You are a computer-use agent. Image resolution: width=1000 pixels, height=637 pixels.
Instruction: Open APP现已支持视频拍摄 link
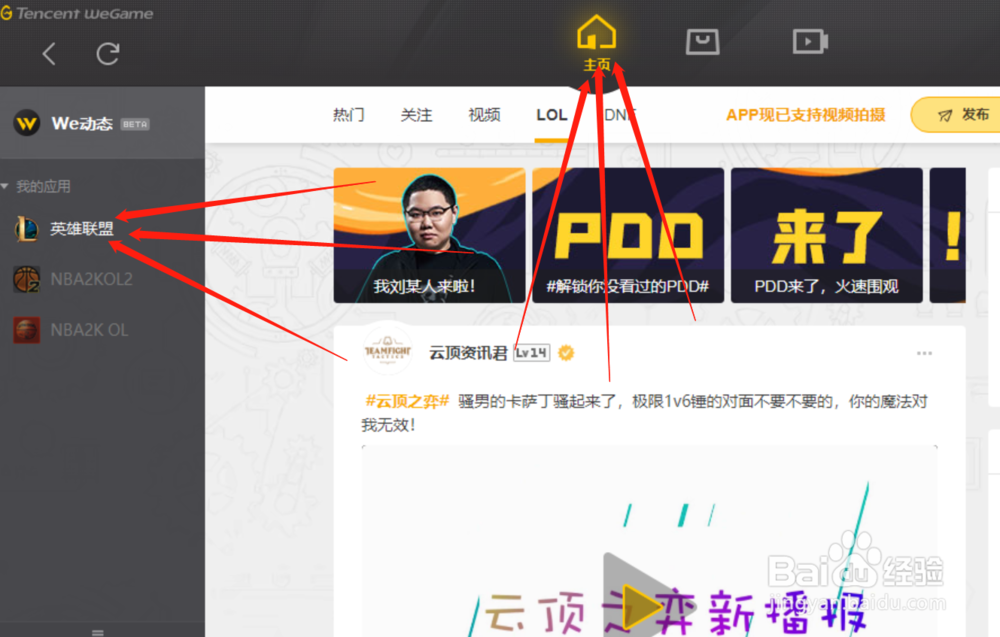point(805,115)
